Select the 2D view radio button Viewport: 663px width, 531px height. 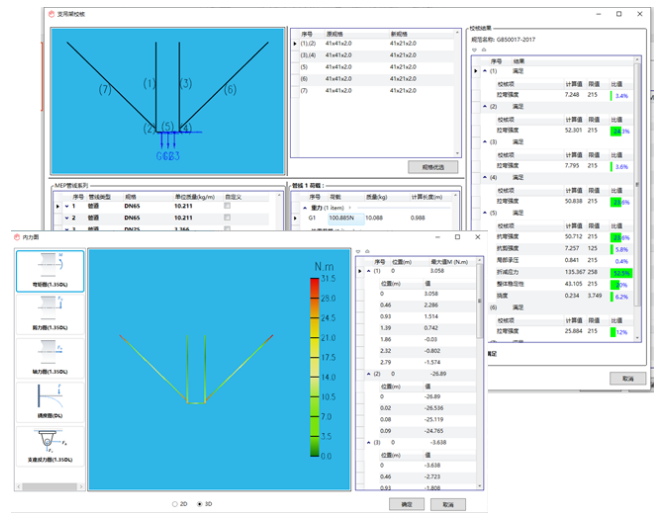pos(176,504)
